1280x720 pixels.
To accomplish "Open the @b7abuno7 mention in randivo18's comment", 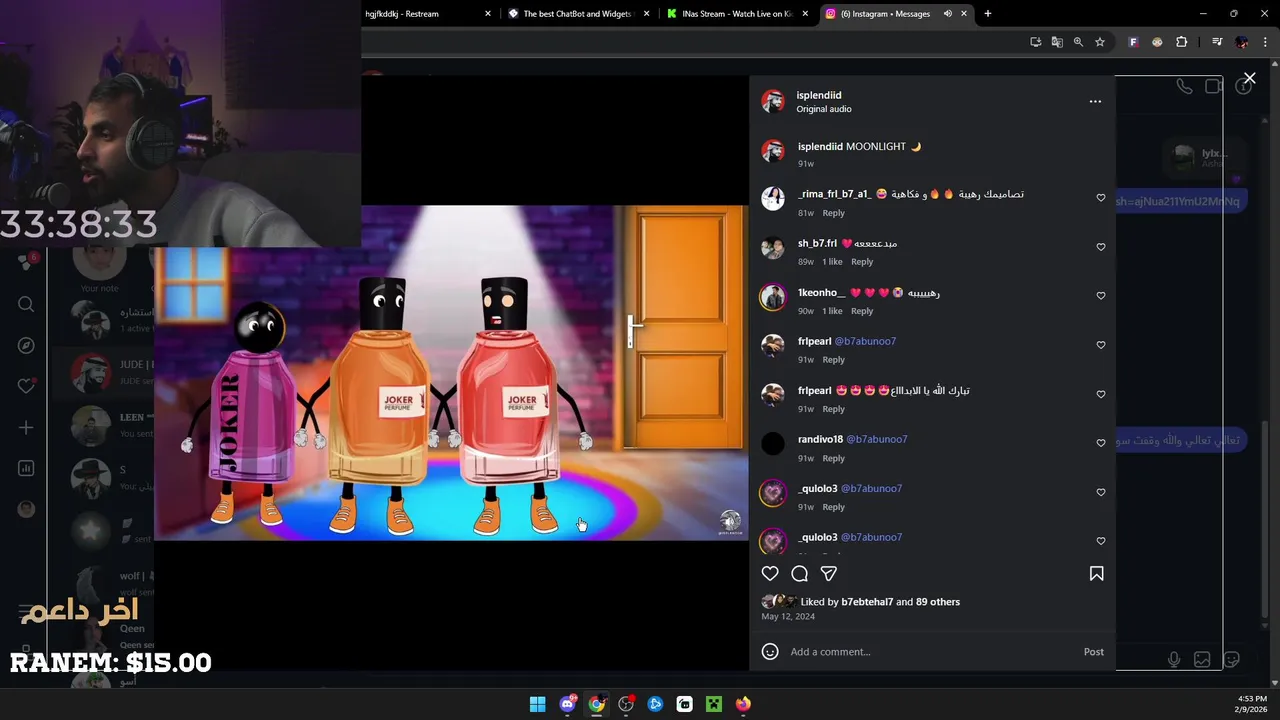I will (x=877, y=439).
